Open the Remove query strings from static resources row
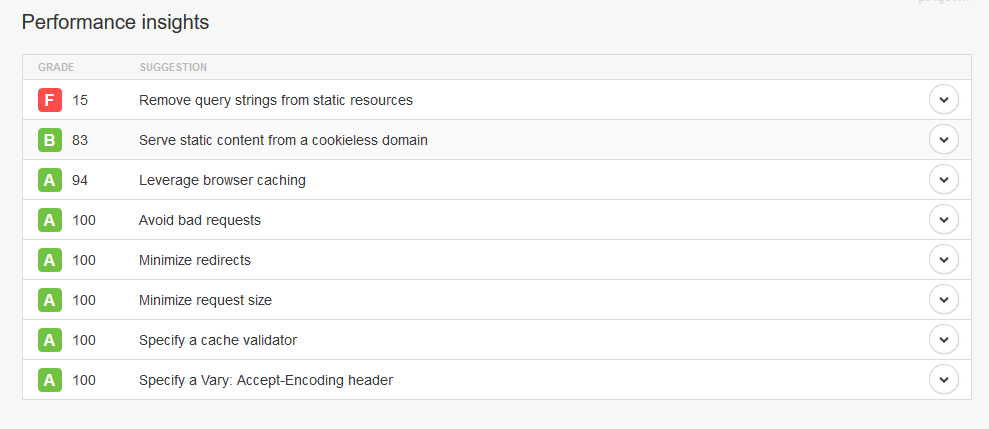The image size is (989, 429). point(275,100)
